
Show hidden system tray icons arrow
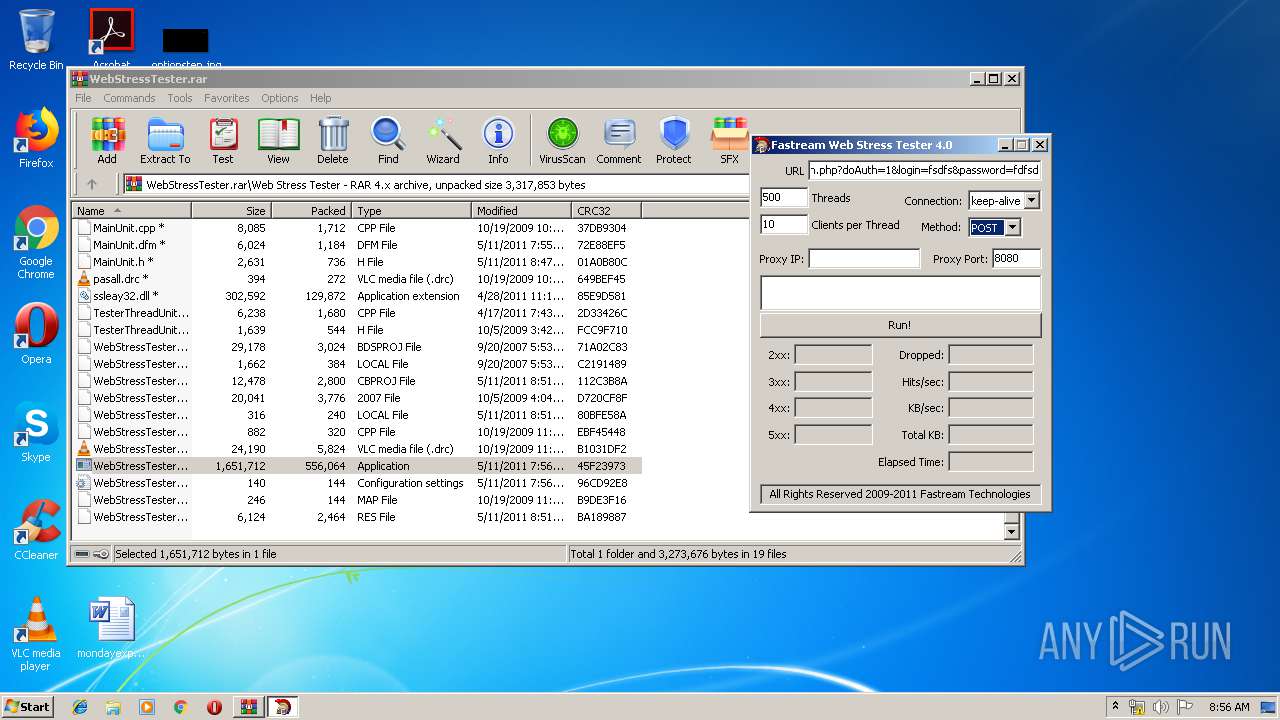(1115, 707)
